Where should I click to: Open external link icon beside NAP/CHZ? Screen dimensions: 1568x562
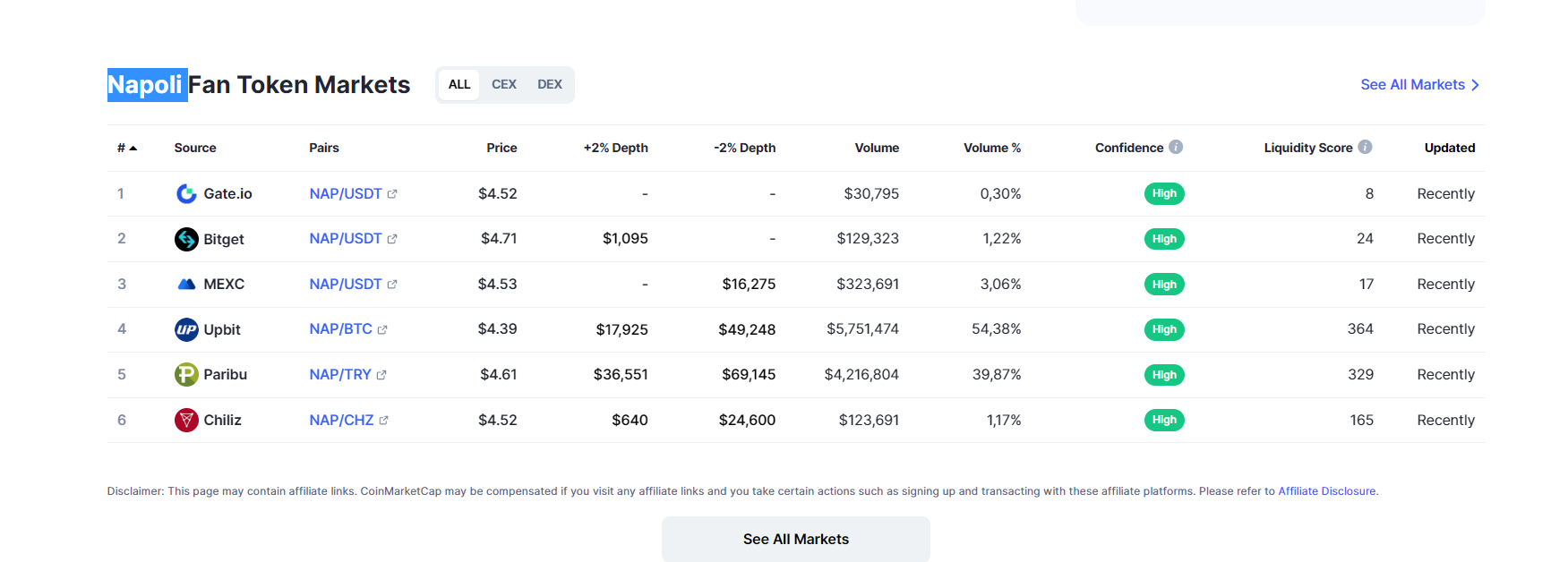(383, 420)
